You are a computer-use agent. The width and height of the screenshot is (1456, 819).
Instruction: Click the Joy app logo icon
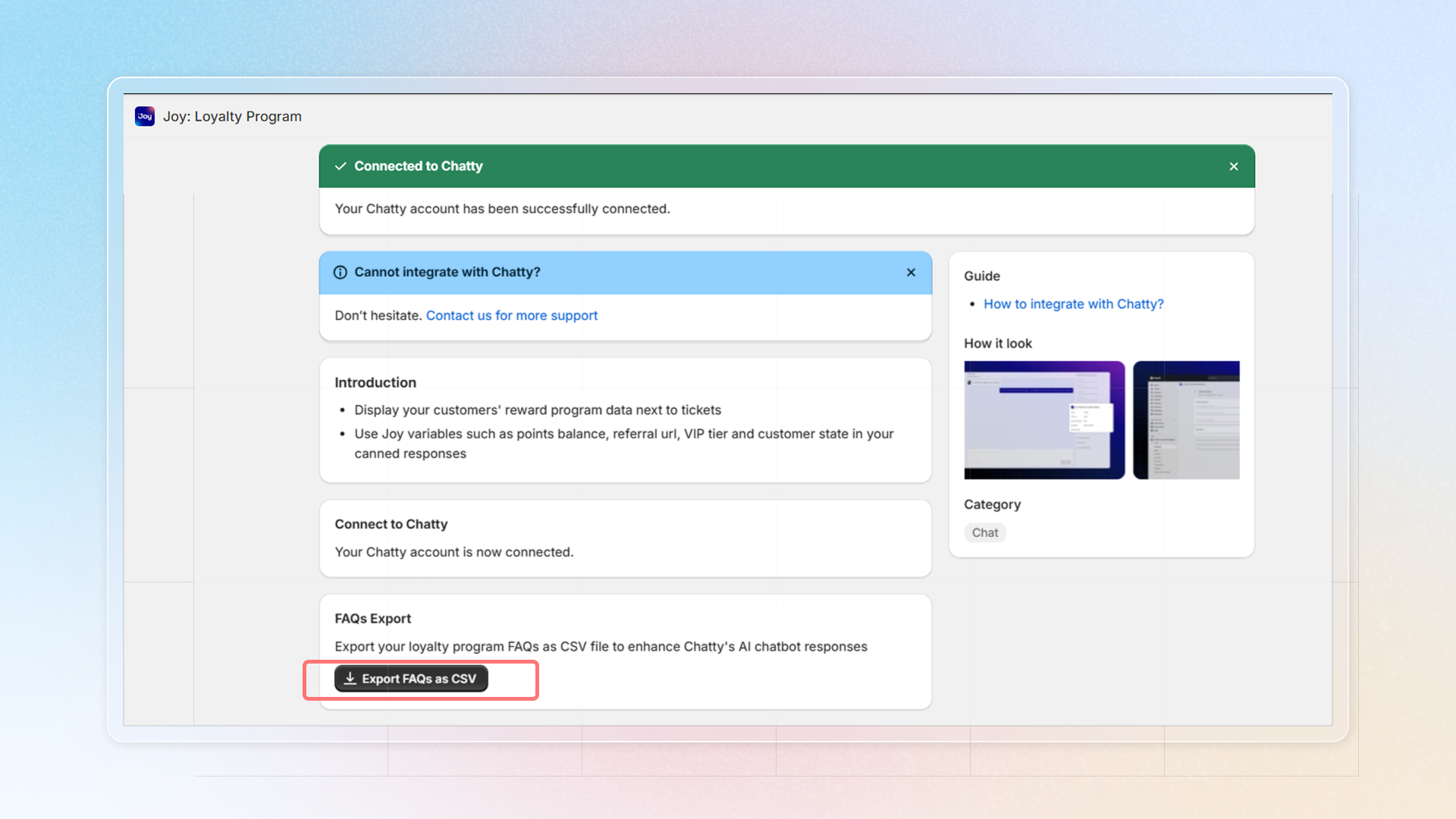click(x=145, y=116)
